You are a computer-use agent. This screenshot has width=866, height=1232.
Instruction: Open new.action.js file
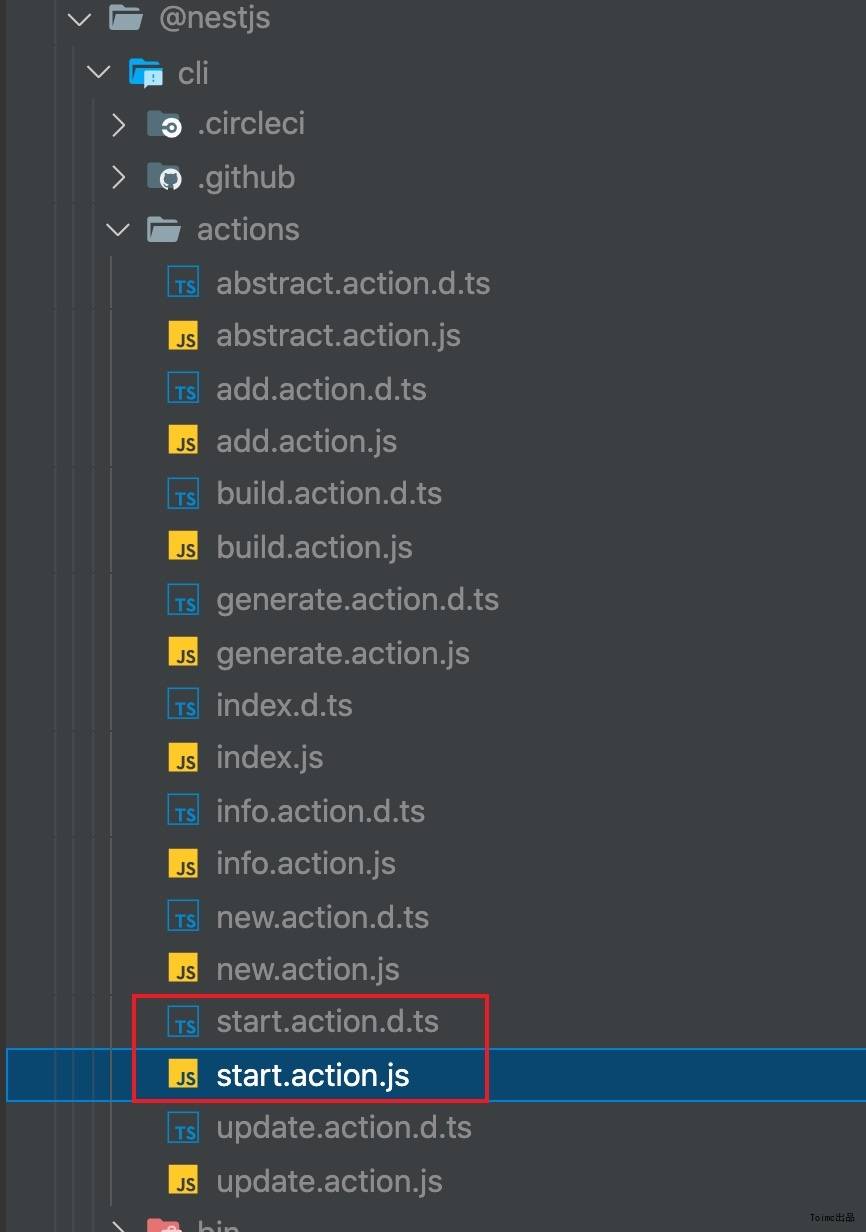pos(308,969)
